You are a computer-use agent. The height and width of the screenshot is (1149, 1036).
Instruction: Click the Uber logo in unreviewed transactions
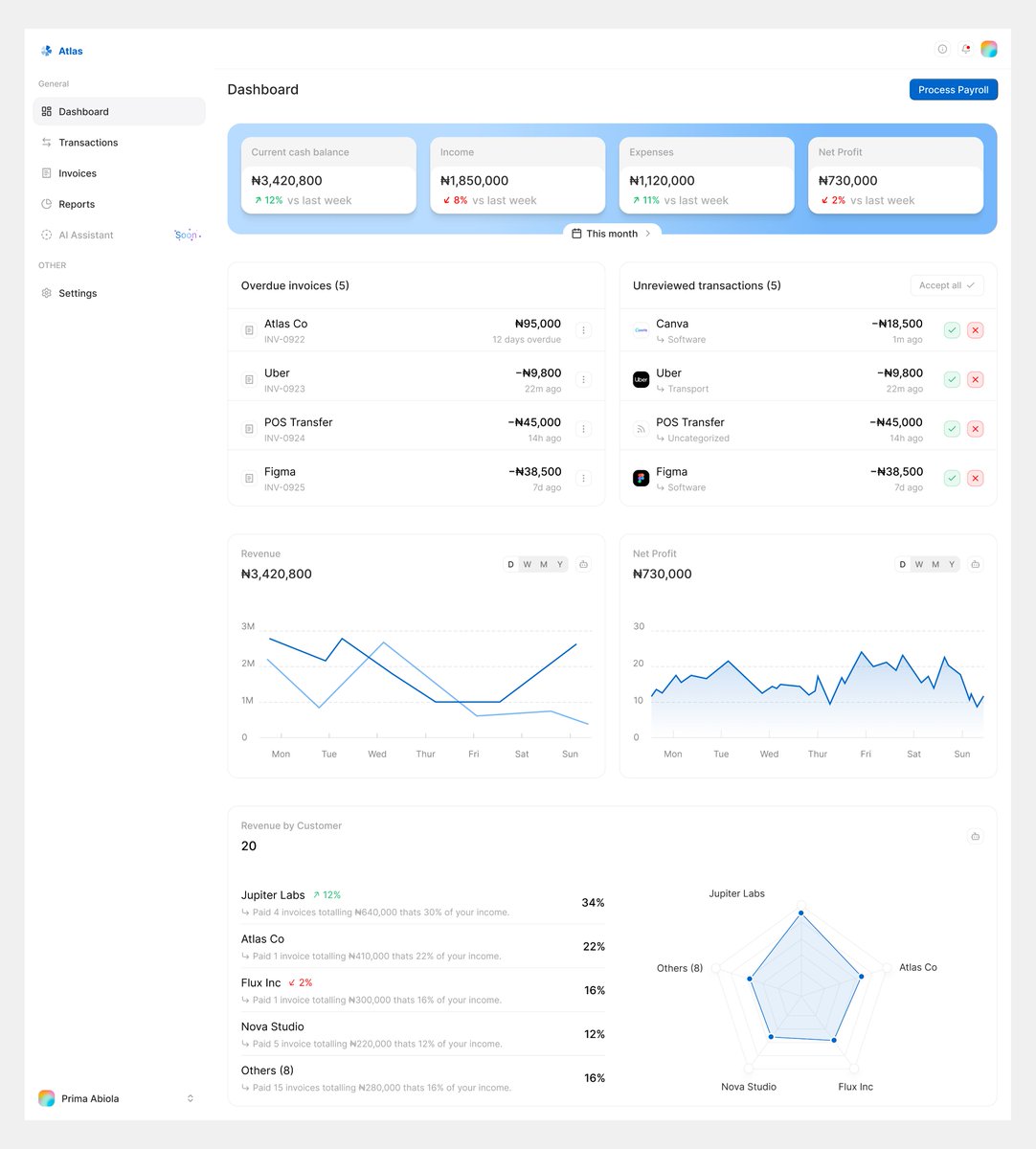click(x=642, y=380)
